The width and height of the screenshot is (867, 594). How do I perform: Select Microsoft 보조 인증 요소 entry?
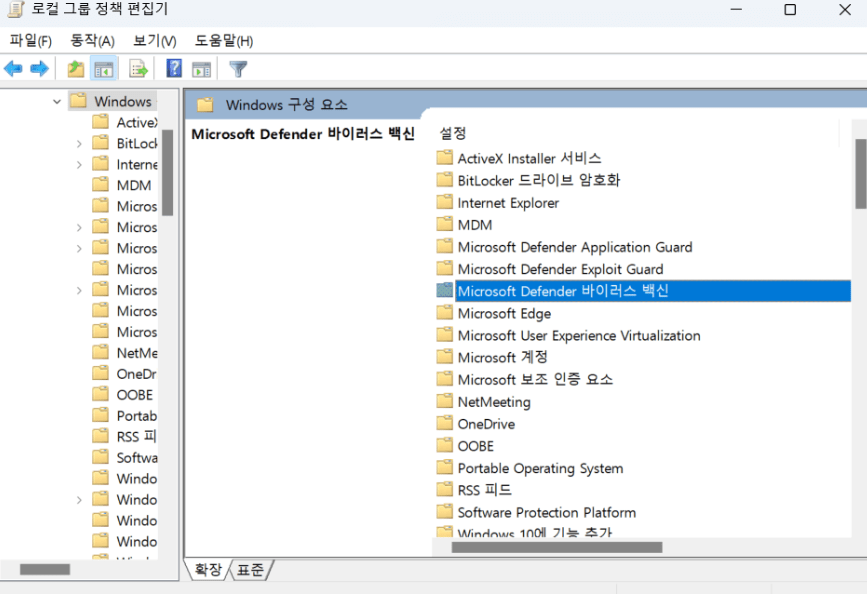pos(535,379)
